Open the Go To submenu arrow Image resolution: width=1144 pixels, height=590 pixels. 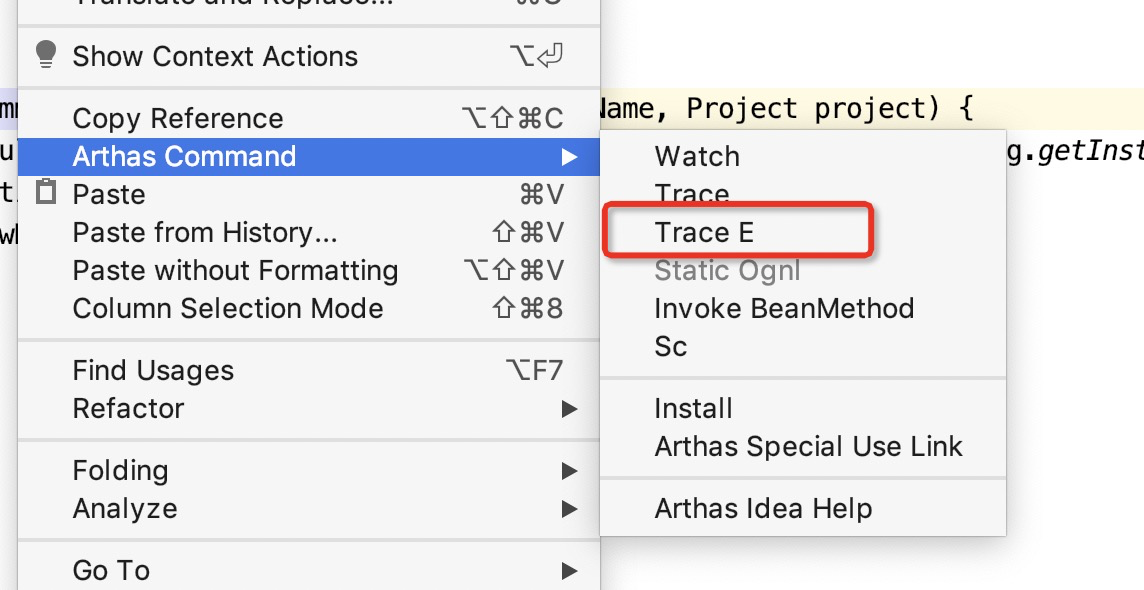click(569, 571)
